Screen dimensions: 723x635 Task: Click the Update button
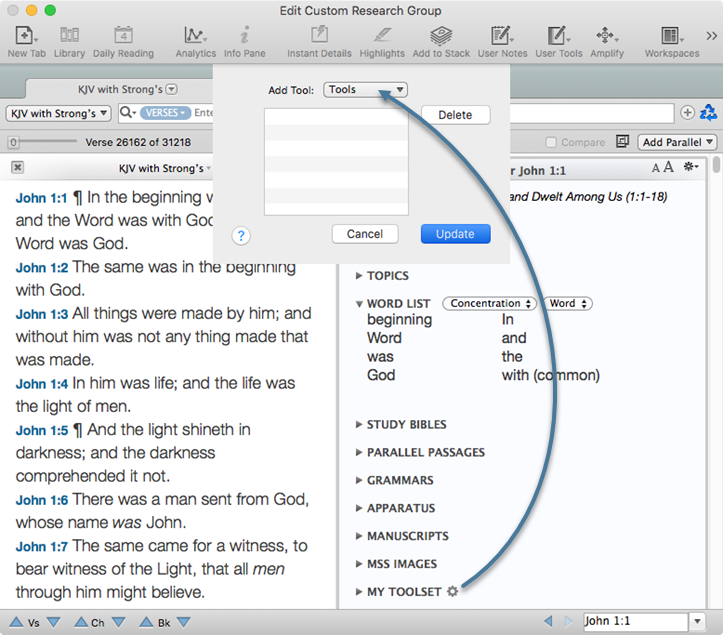point(455,234)
